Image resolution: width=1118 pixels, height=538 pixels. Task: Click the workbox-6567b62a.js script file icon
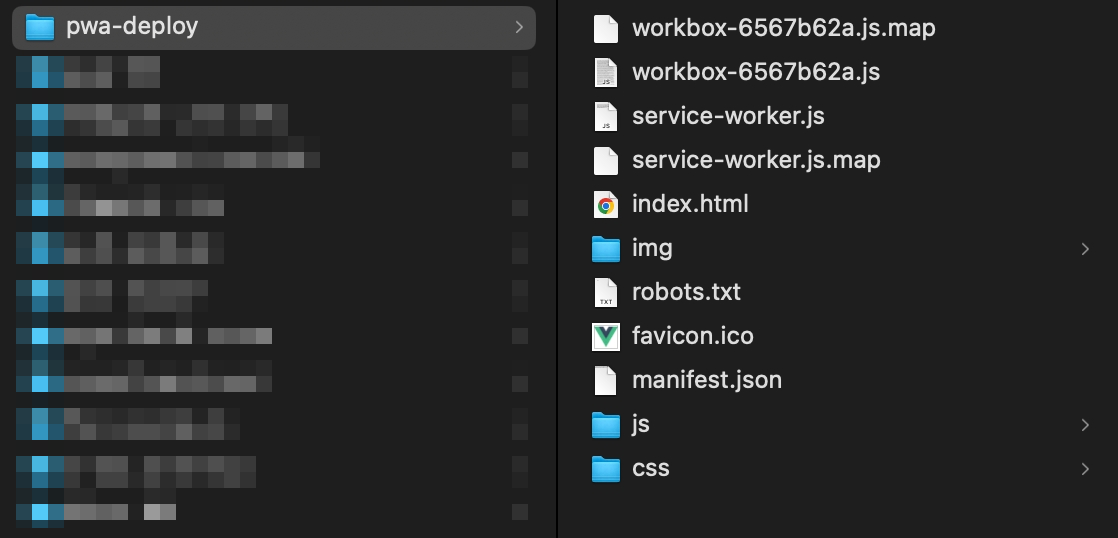606,73
